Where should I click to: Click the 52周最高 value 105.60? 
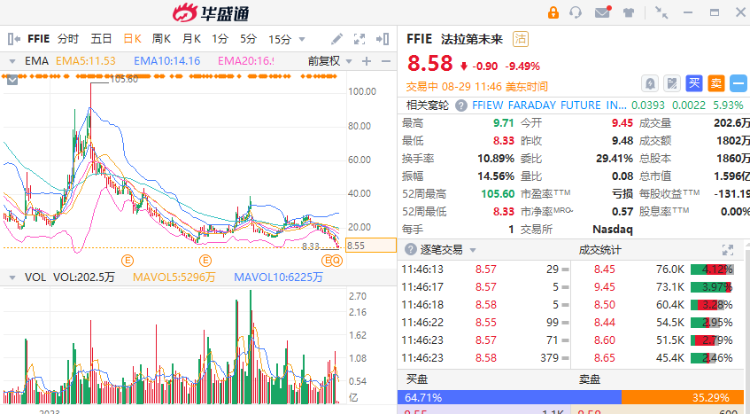pos(497,194)
